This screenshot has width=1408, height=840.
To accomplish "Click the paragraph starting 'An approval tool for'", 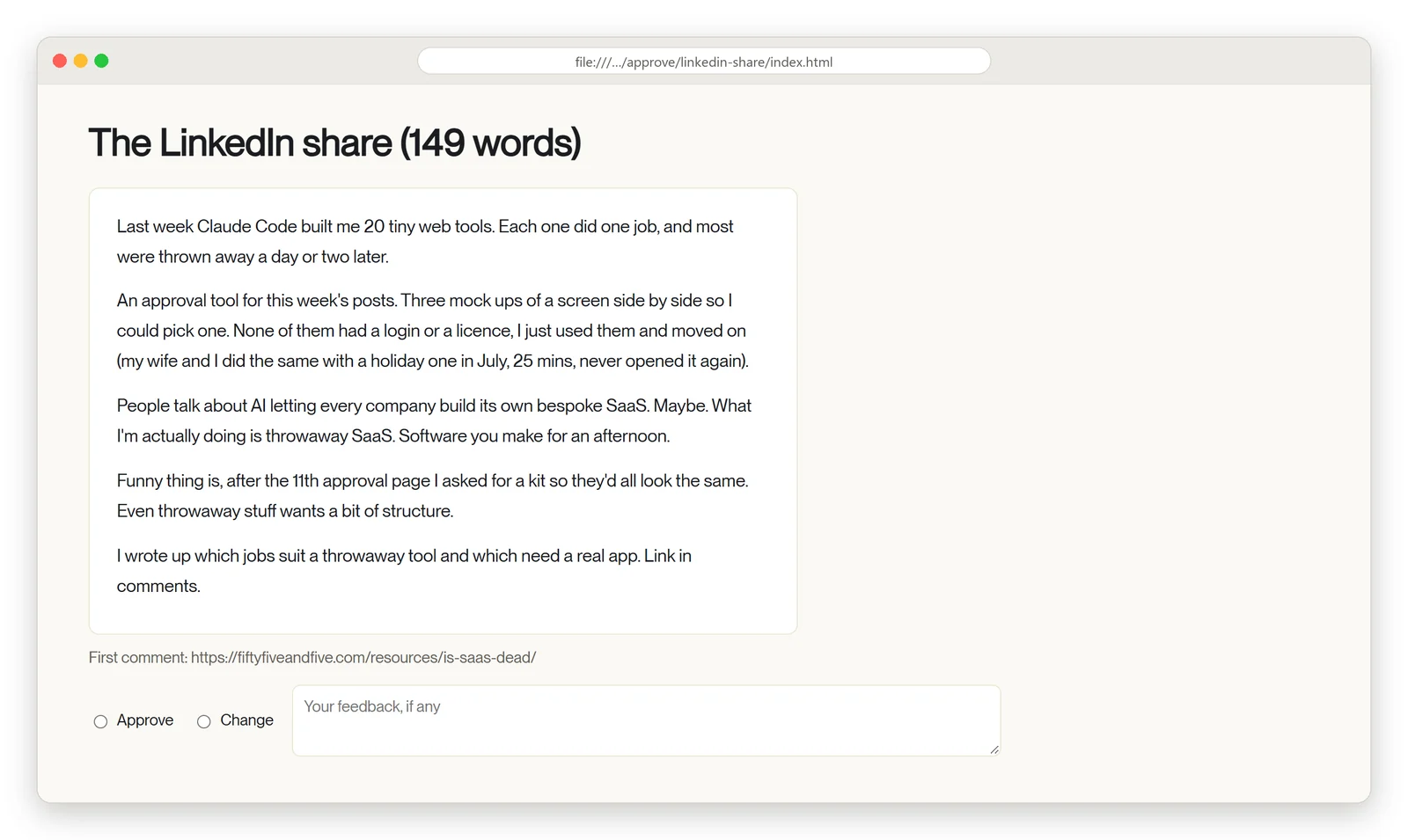I will pos(433,331).
